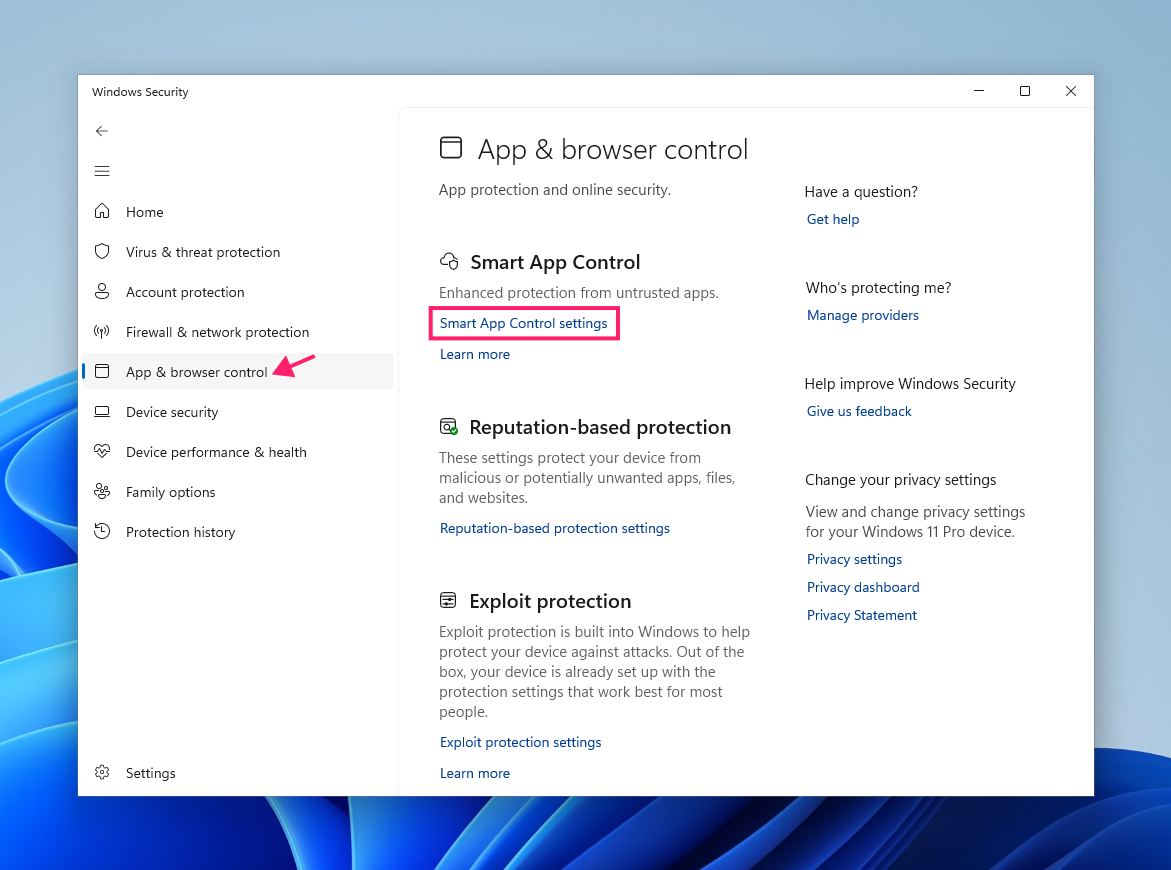The image size is (1171, 870).
Task: Open the hamburger navigation menu
Action: click(102, 171)
